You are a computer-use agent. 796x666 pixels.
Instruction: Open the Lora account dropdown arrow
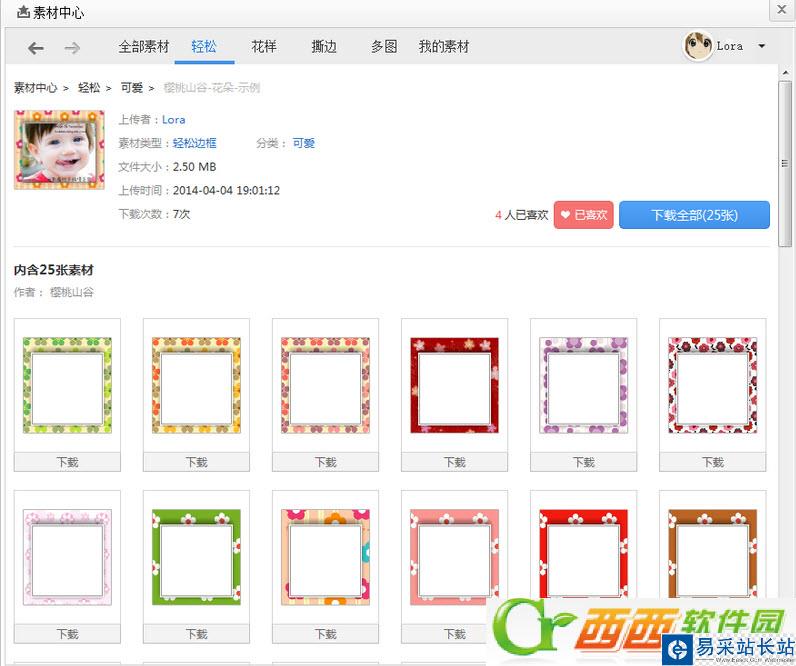(761, 46)
